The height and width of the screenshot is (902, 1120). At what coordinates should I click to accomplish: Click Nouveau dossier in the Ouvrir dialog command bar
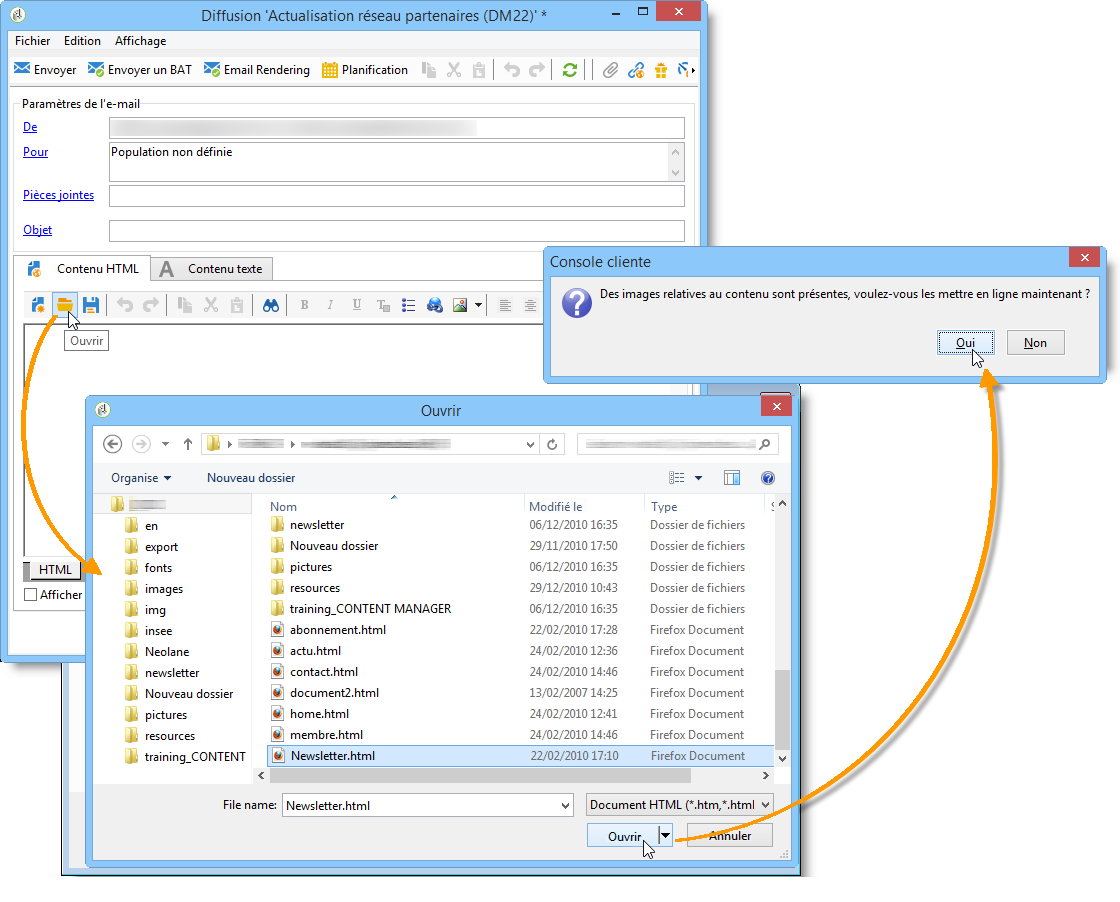point(251,478)
